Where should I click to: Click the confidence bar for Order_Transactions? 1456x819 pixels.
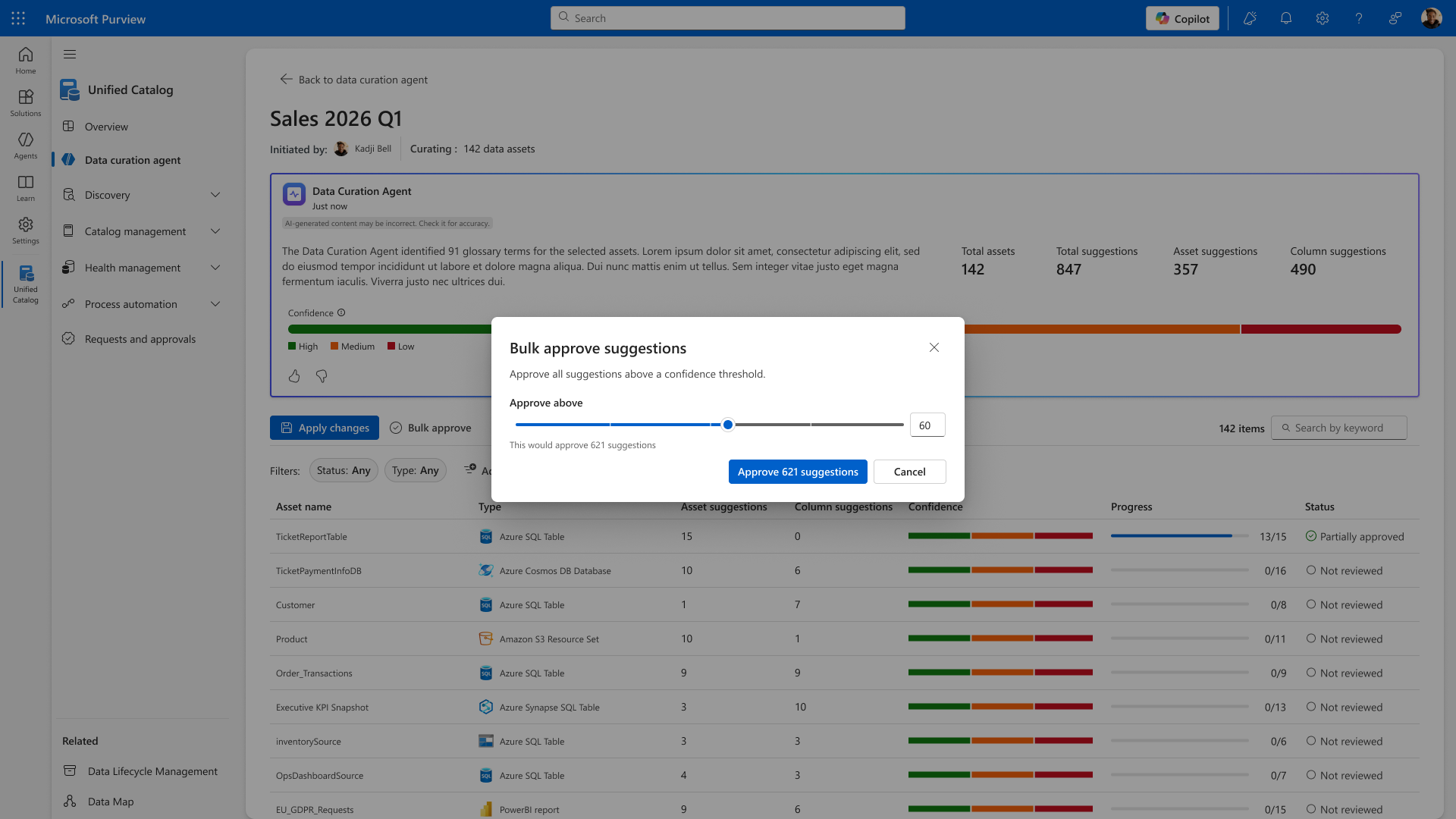[1000, 673]
